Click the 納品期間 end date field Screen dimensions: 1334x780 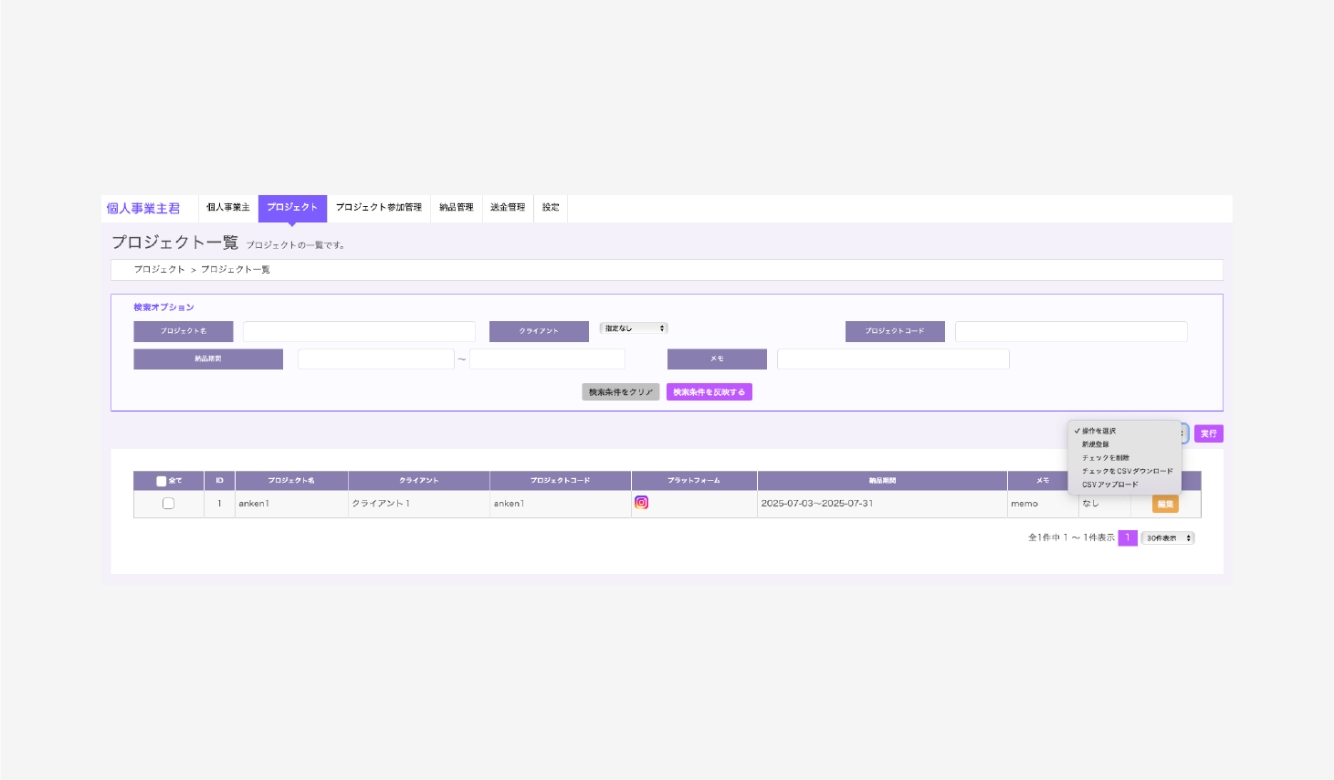[x=547, y=359]
